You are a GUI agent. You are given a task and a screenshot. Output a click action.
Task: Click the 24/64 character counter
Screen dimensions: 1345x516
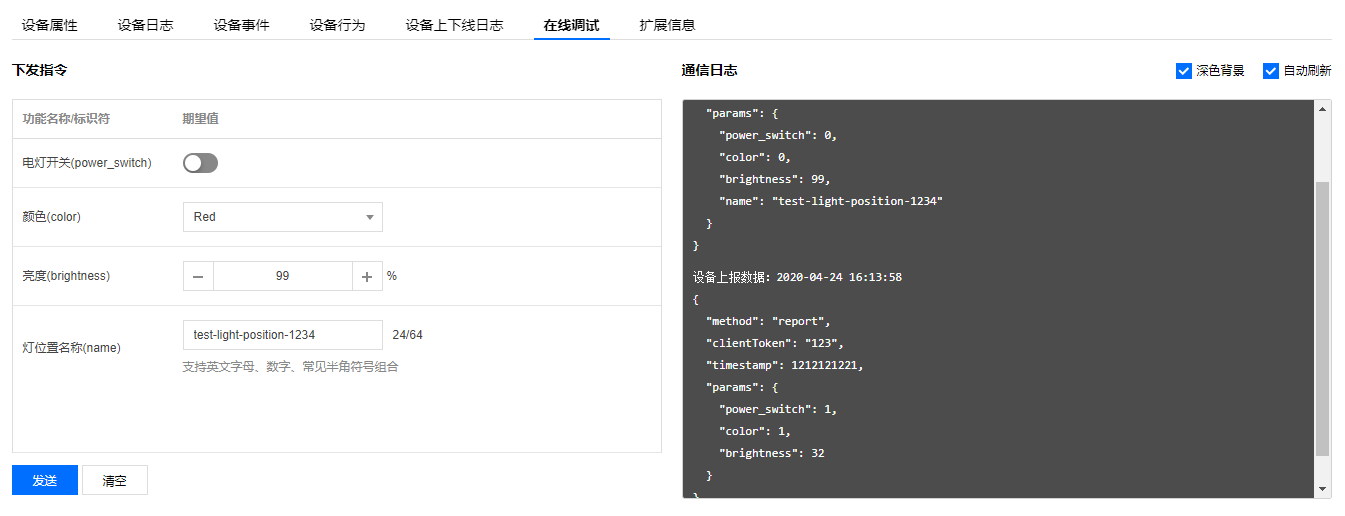[407, 335]
